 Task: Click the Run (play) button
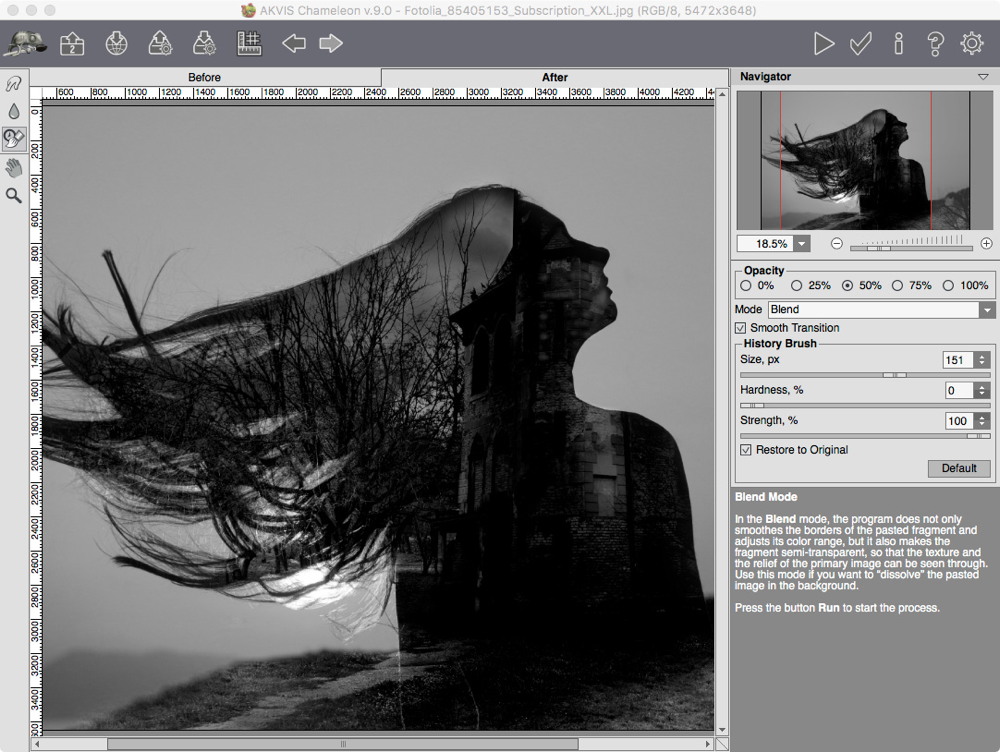(823, 43)
